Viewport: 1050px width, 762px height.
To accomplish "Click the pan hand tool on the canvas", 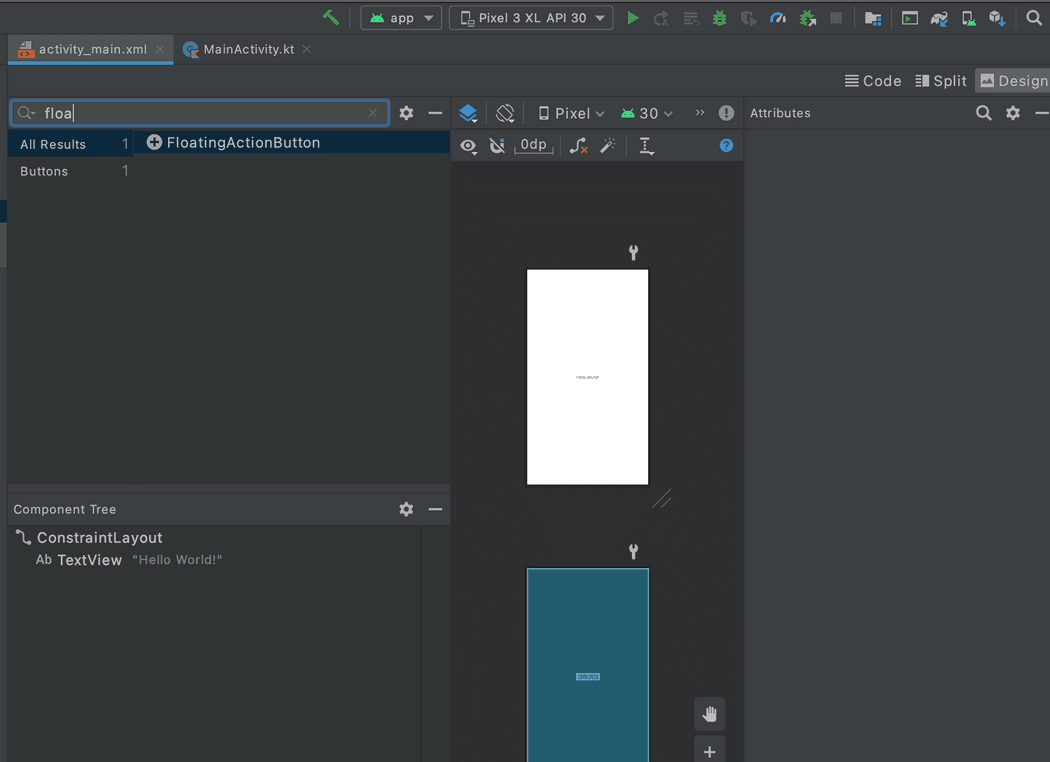I will point(709,714).
